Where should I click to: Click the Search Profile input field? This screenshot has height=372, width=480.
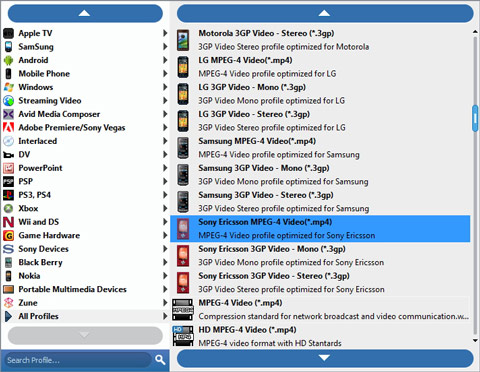point(78,360)
